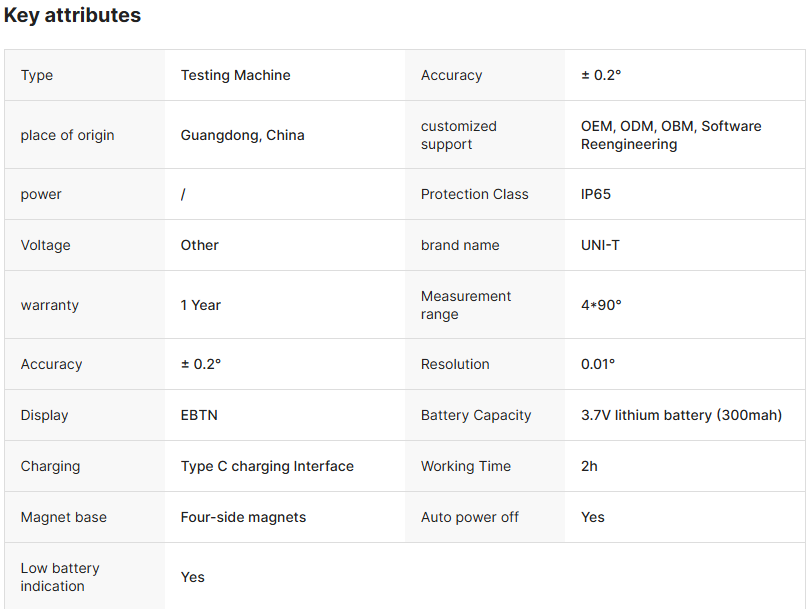Click the Type C charging Interface value

[267, 466]
